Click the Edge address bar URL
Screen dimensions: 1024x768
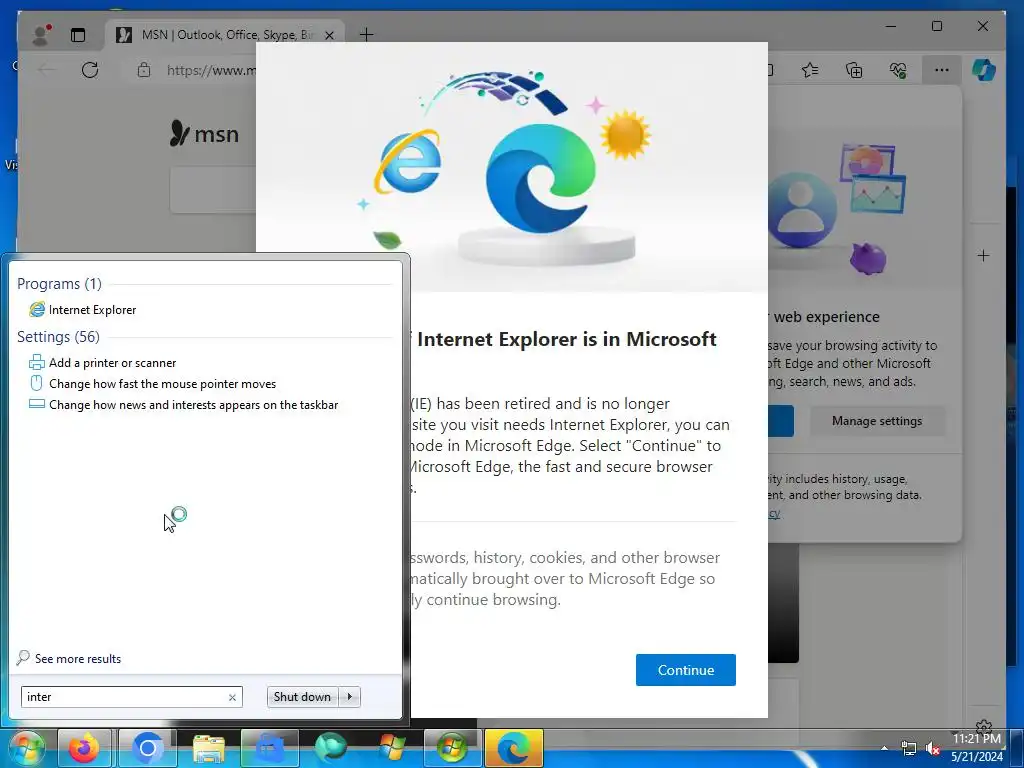(211, 71)
